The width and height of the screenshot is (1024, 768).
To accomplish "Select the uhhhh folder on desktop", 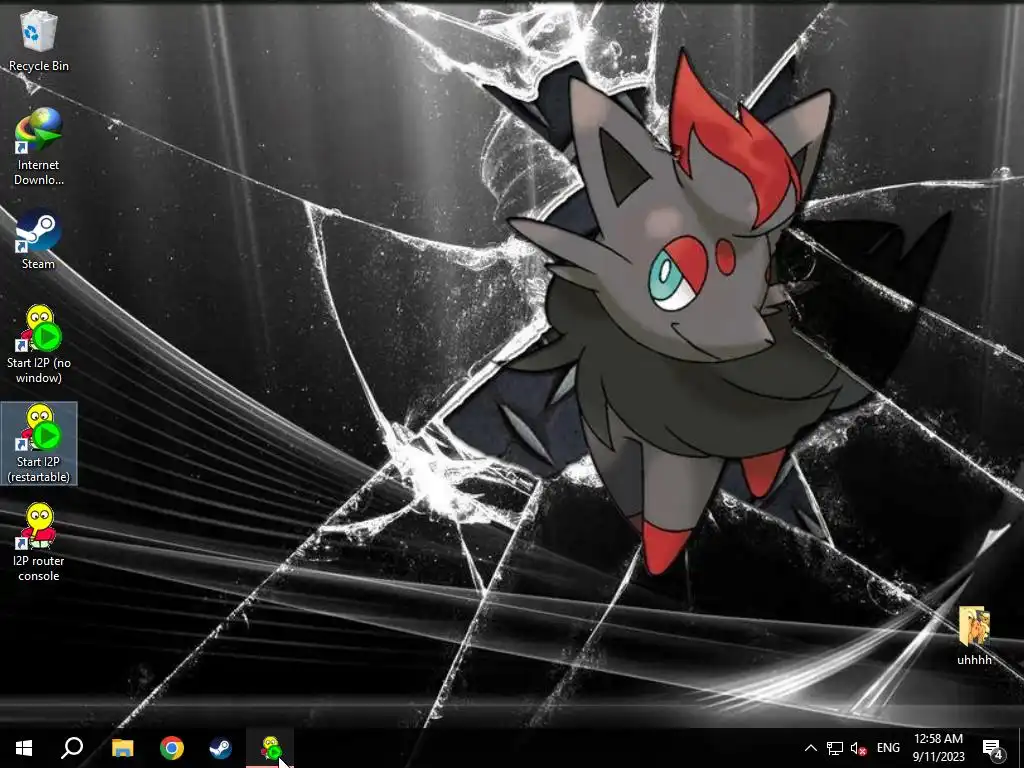I will 974,635.
